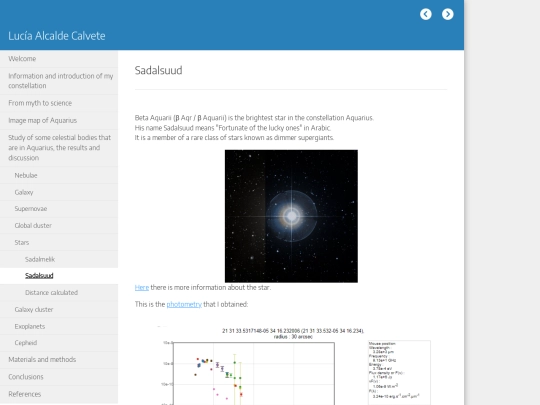The height and width of the screenshot is (405, 540).
Task: Open From myth to science page
Action: pyautogui.click(x=59, y=103)
